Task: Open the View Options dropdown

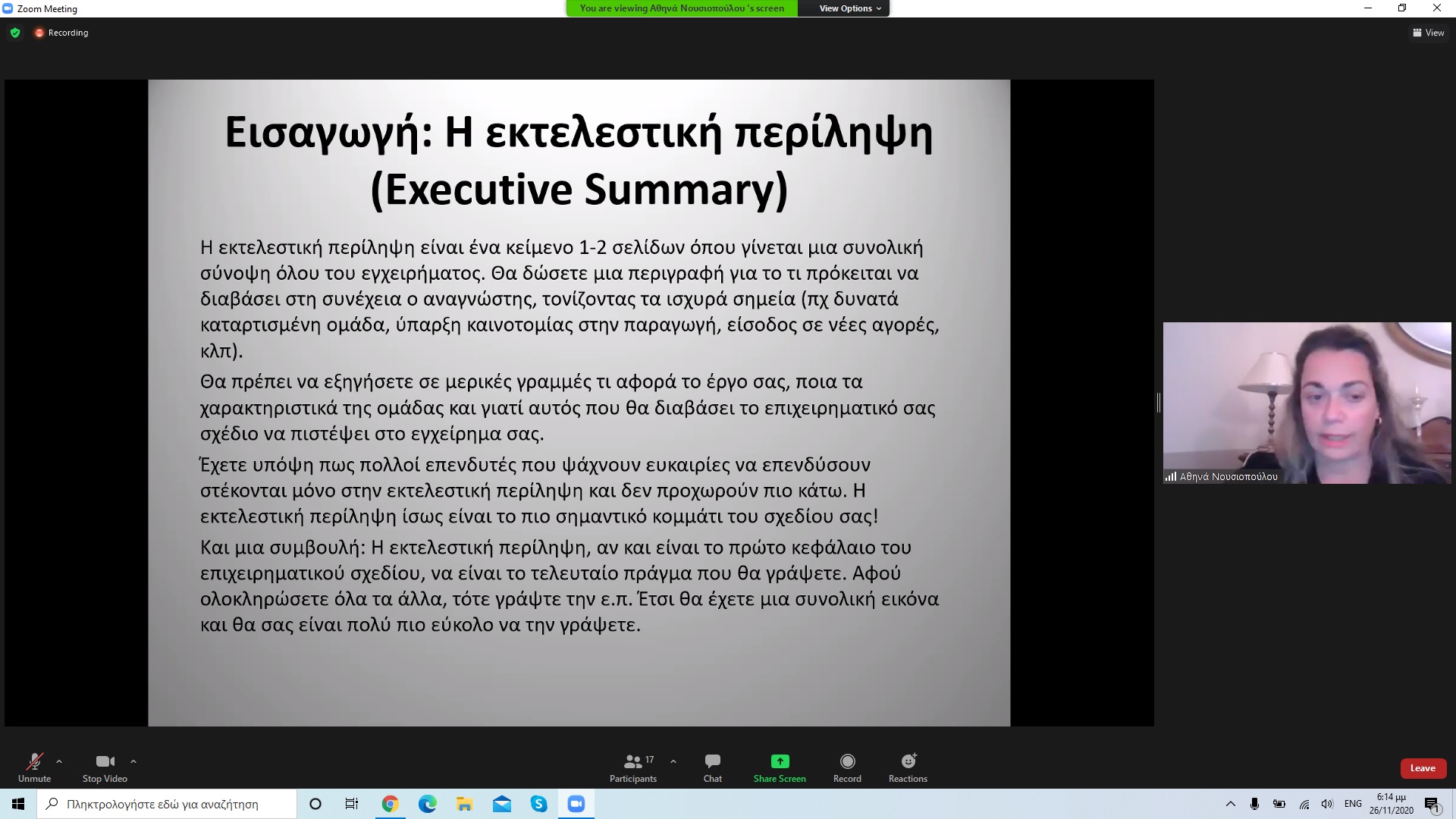Action: (x=849, y=8)
